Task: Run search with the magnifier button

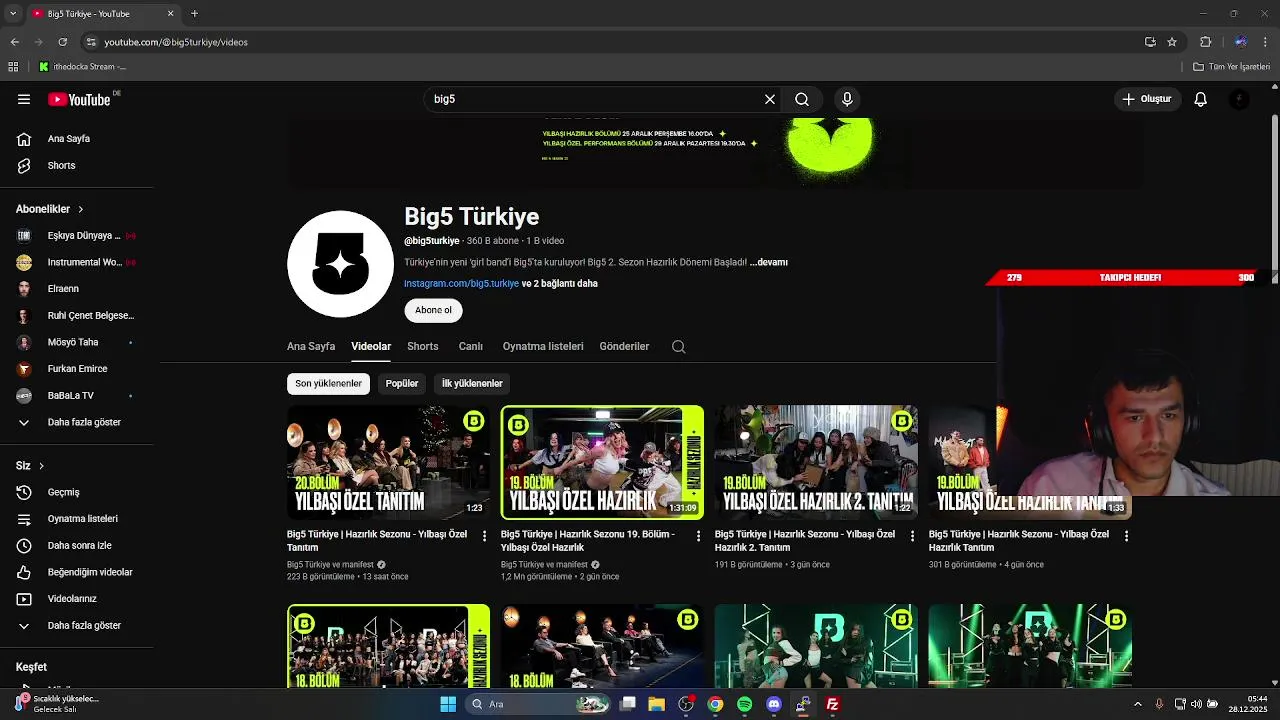Action: [802, 99]
